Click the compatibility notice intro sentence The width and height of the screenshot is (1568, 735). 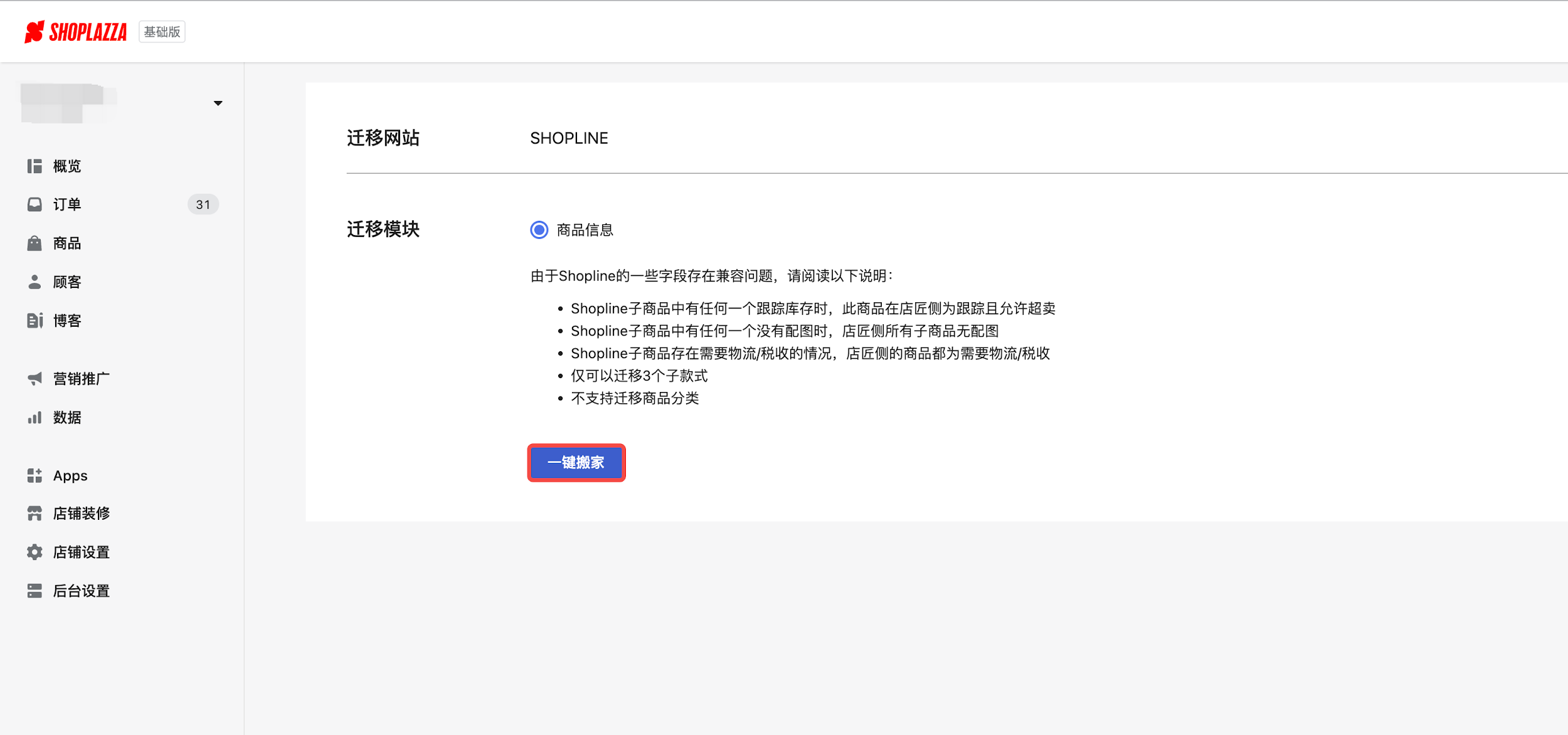click(712, 276)
